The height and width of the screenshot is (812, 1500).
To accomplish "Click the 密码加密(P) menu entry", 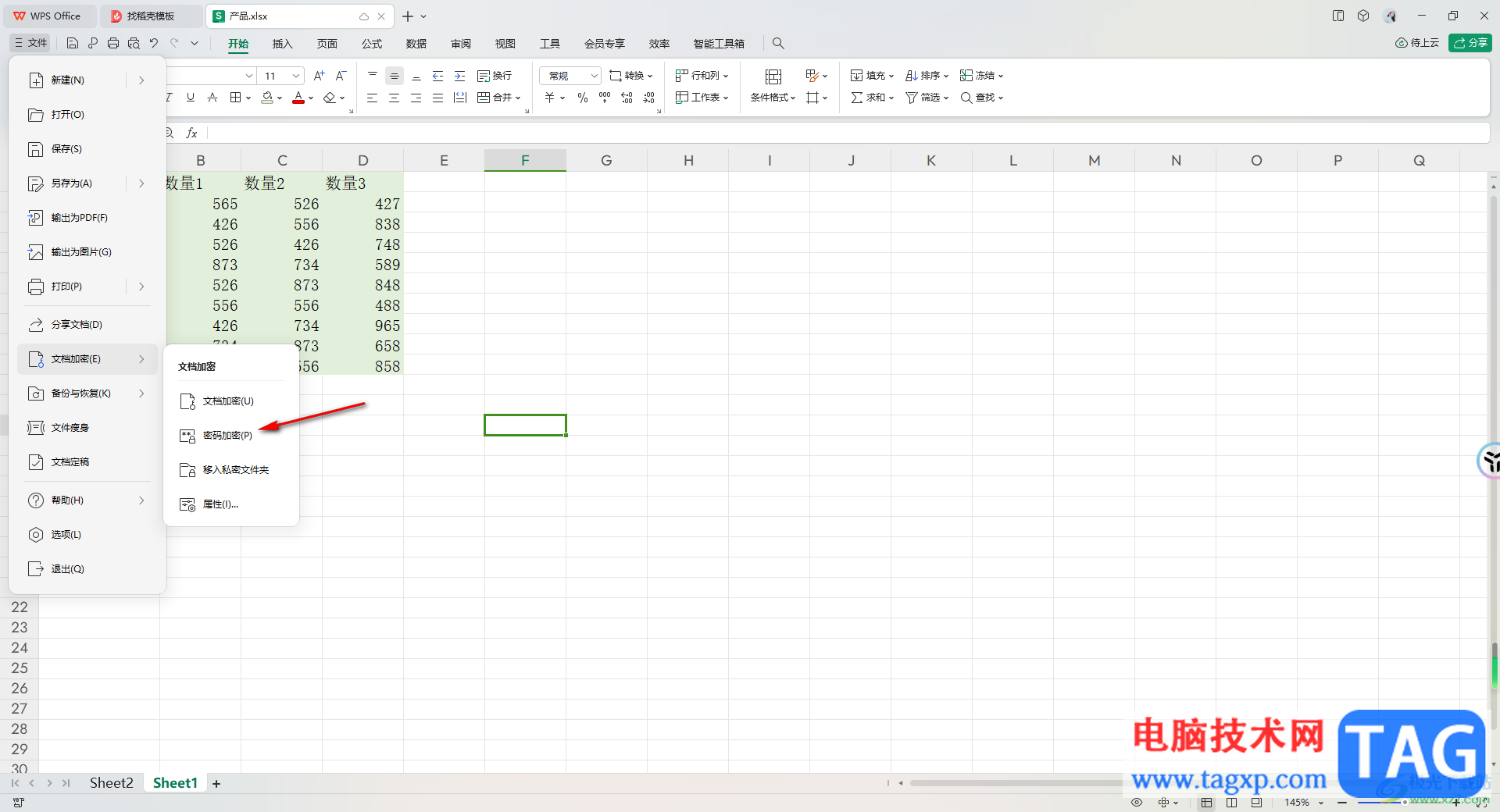I will [227, 436].
